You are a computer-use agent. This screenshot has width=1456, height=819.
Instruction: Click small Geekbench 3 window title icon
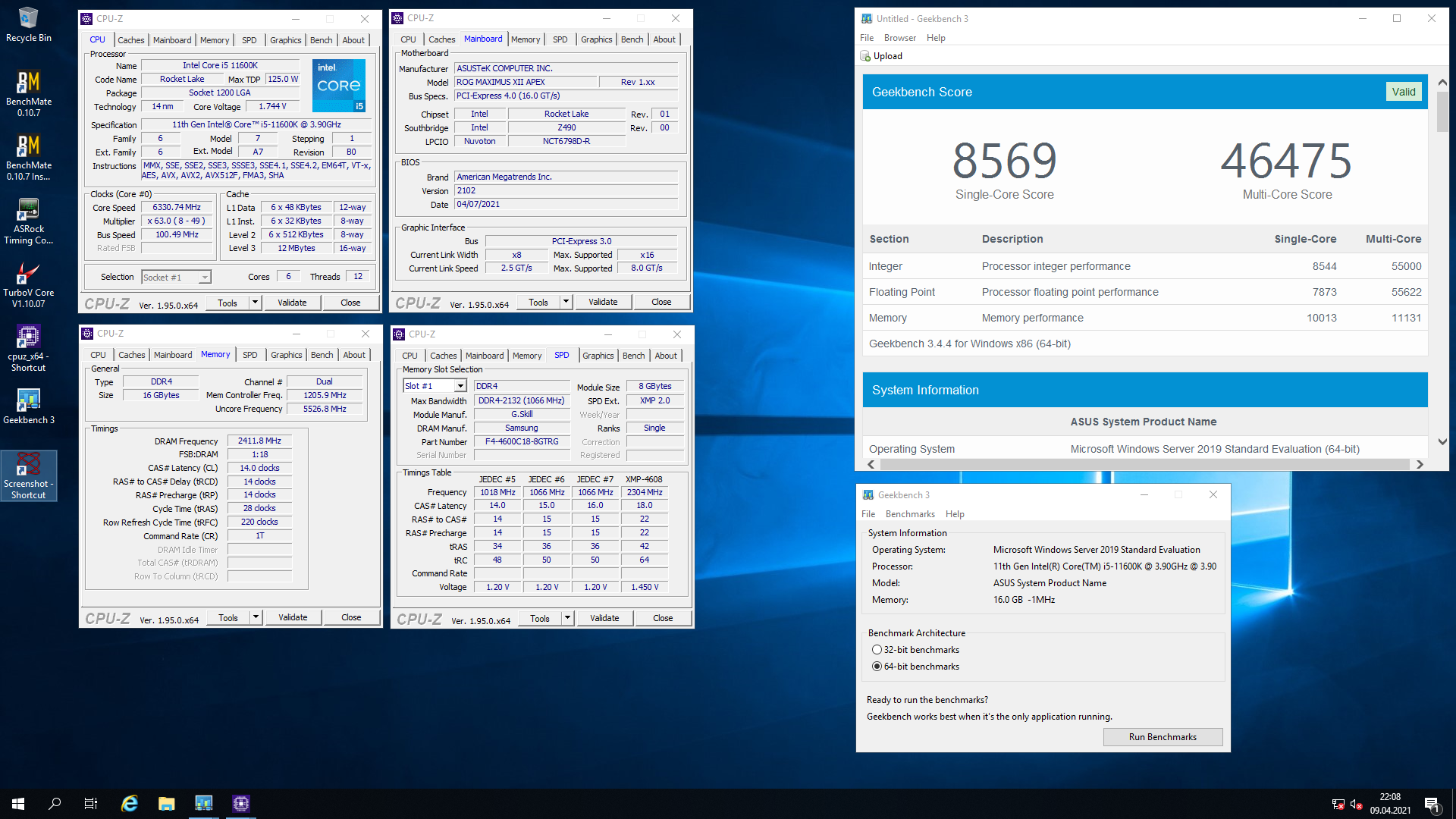pos(868,495)
